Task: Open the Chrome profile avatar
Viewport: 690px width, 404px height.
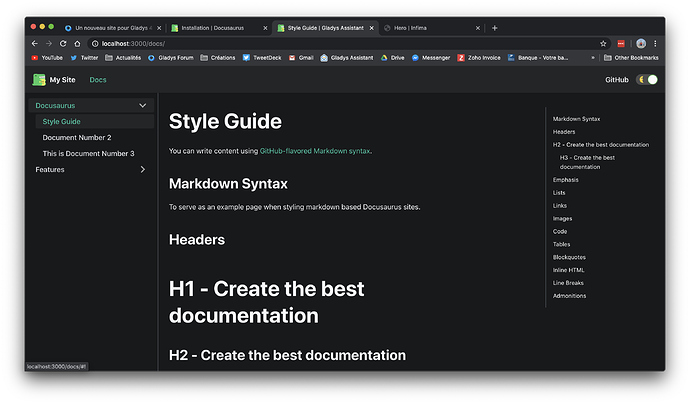Action: click(641, 44)
